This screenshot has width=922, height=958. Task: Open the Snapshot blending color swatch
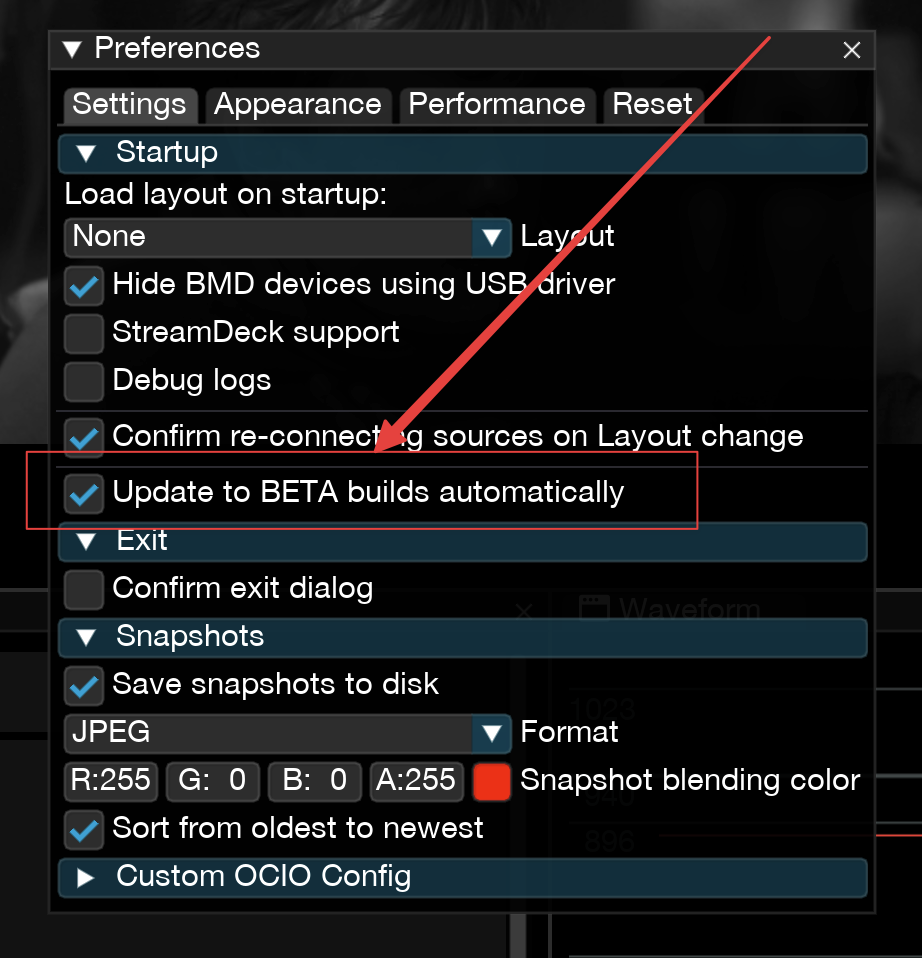click(492, 781)
